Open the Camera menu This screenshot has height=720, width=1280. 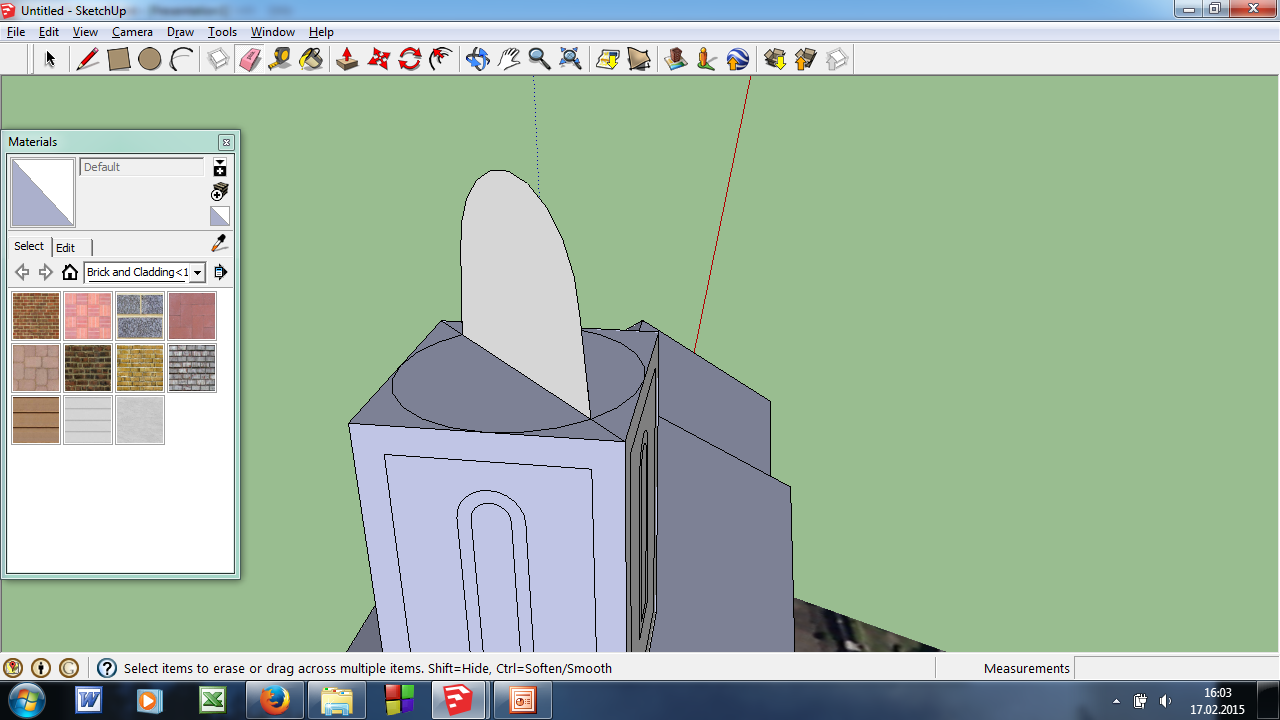coord(132,32)
